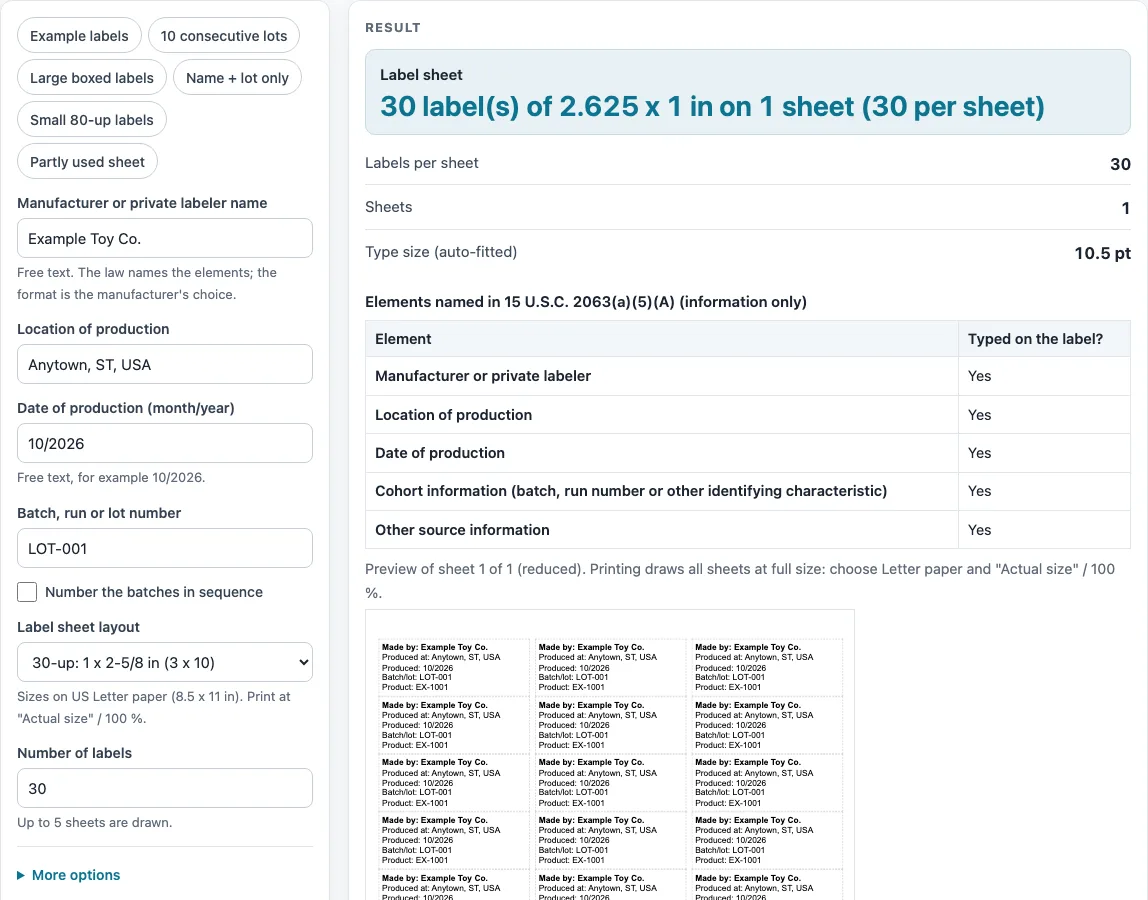Select the Location of production table row
The image size is (1148, 900).
click(x=748, y=414)
